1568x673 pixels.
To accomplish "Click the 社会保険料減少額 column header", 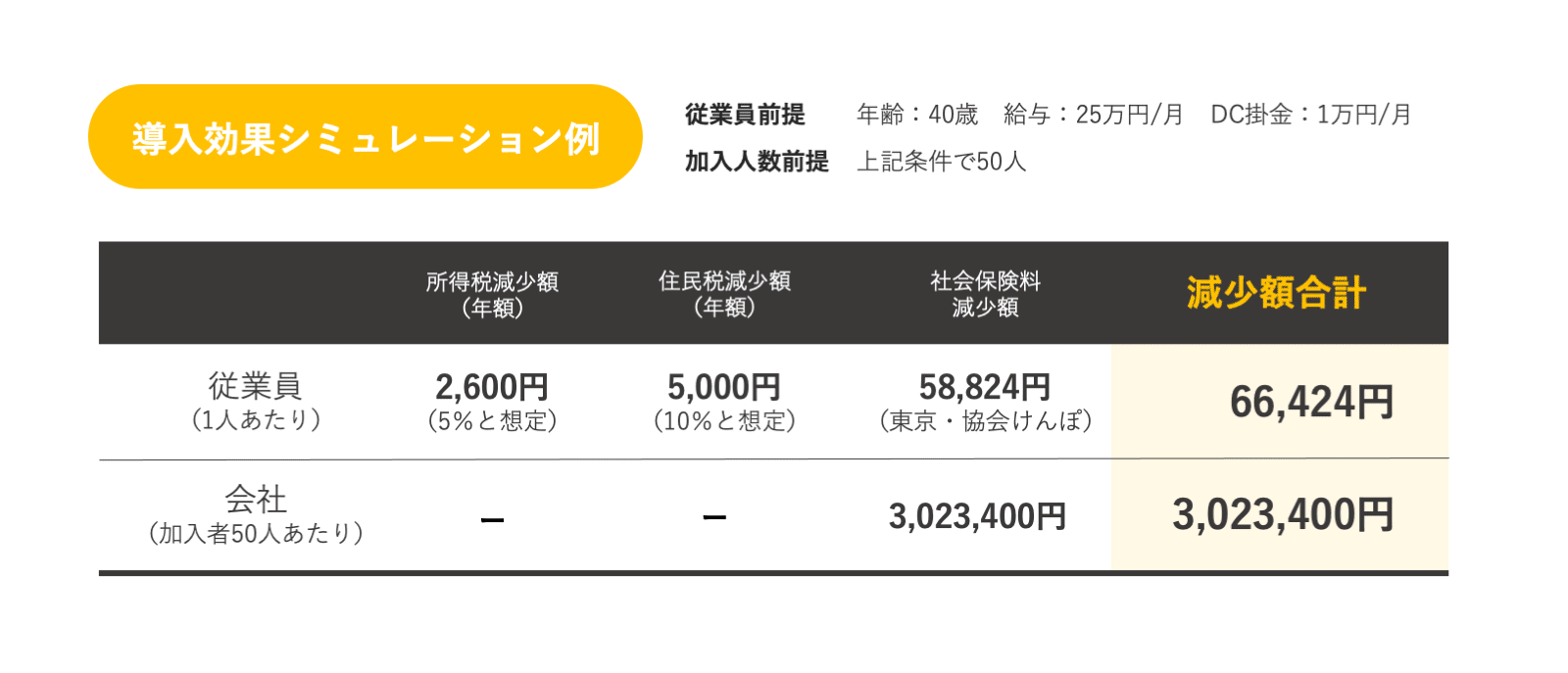I will pyautogui.click(x=986, y=294).
